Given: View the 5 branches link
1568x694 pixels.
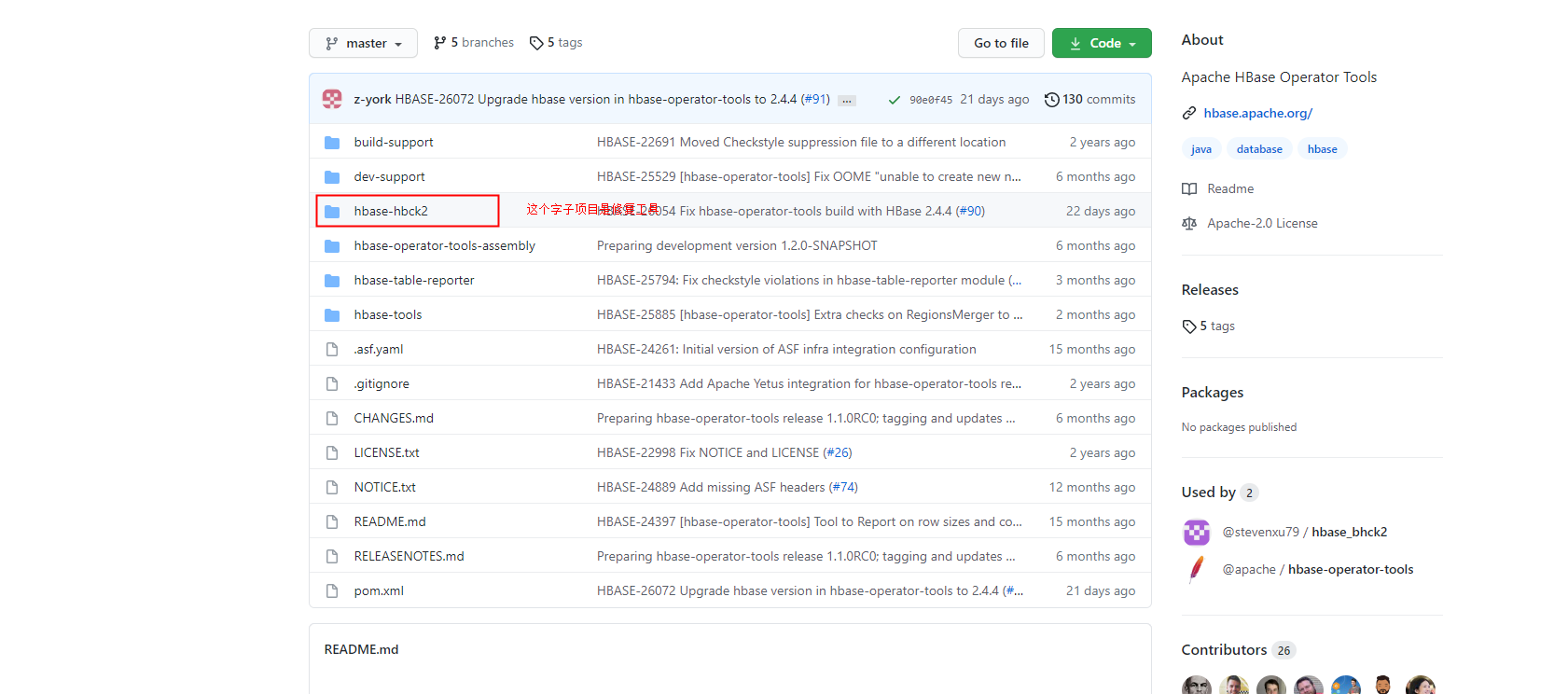Looking at the screenshot, I should pos(474,43).
